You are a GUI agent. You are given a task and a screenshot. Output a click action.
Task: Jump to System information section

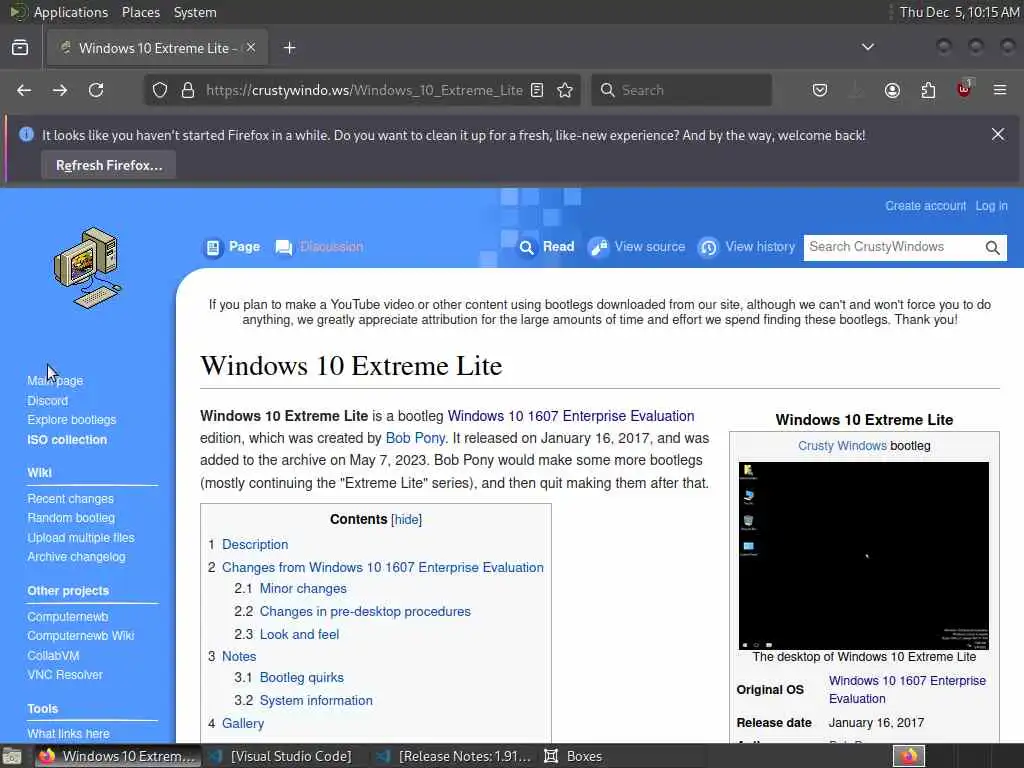(x=316, y=701)
